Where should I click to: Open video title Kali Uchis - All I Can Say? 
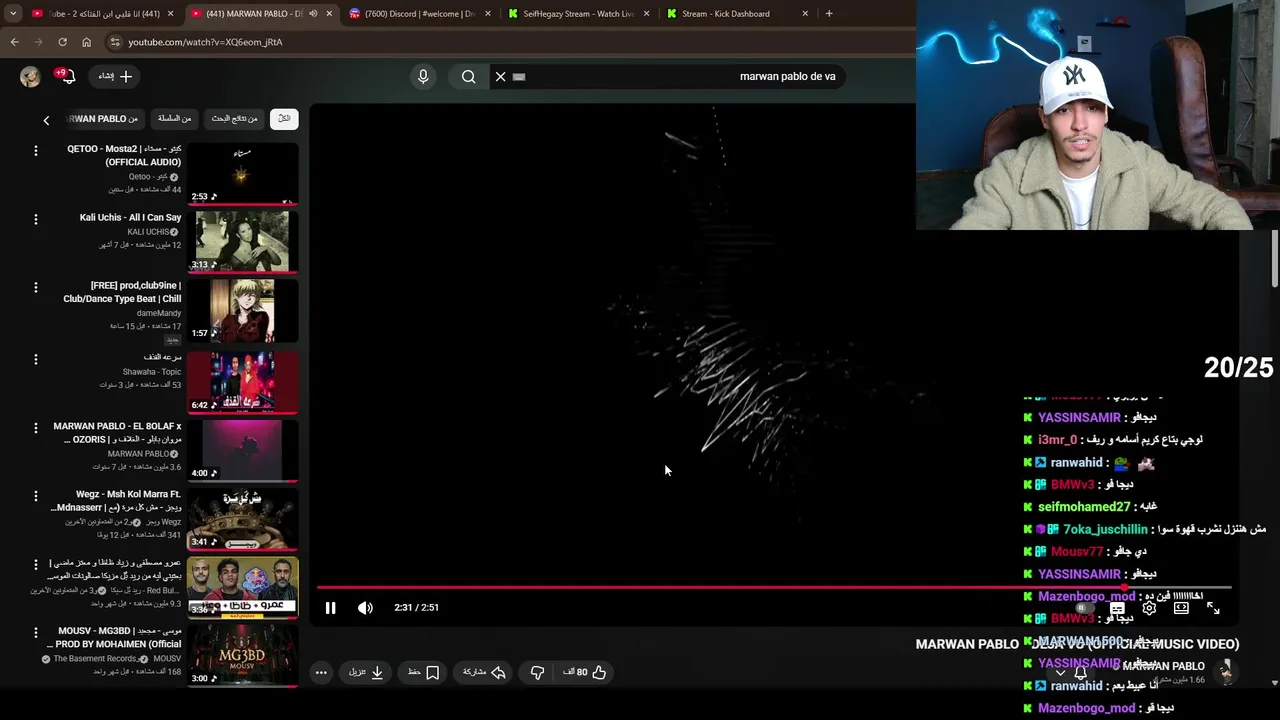click(x=130, y=217)
